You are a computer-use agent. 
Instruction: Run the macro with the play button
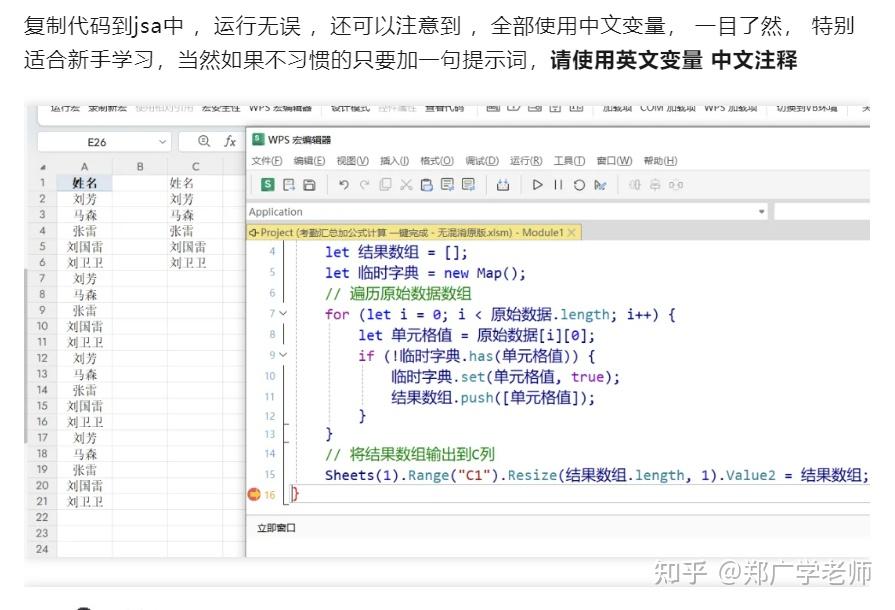tap(538, 184)
